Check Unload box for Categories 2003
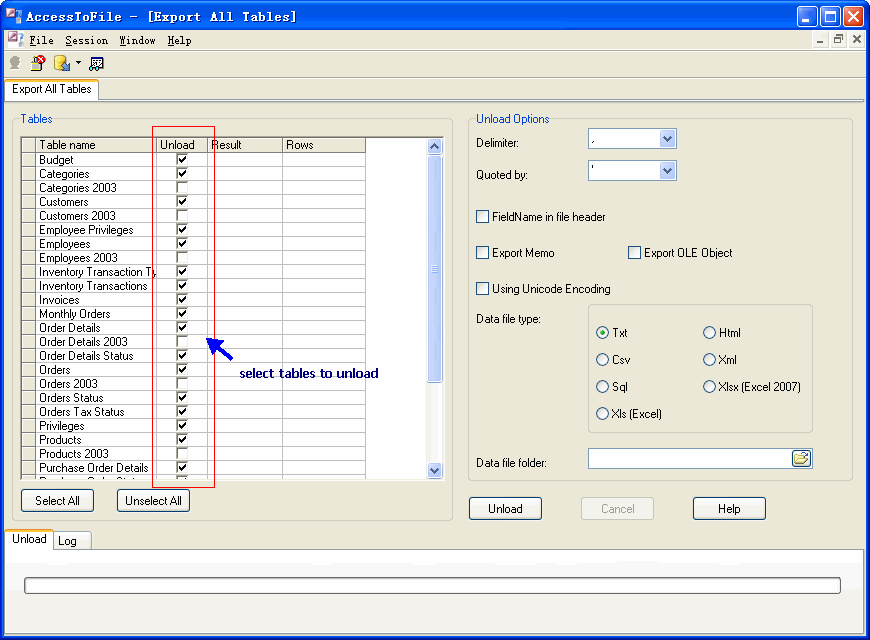The width and height of the screenshot is (870, 640). pyautogui.click(x=182, y=187)
